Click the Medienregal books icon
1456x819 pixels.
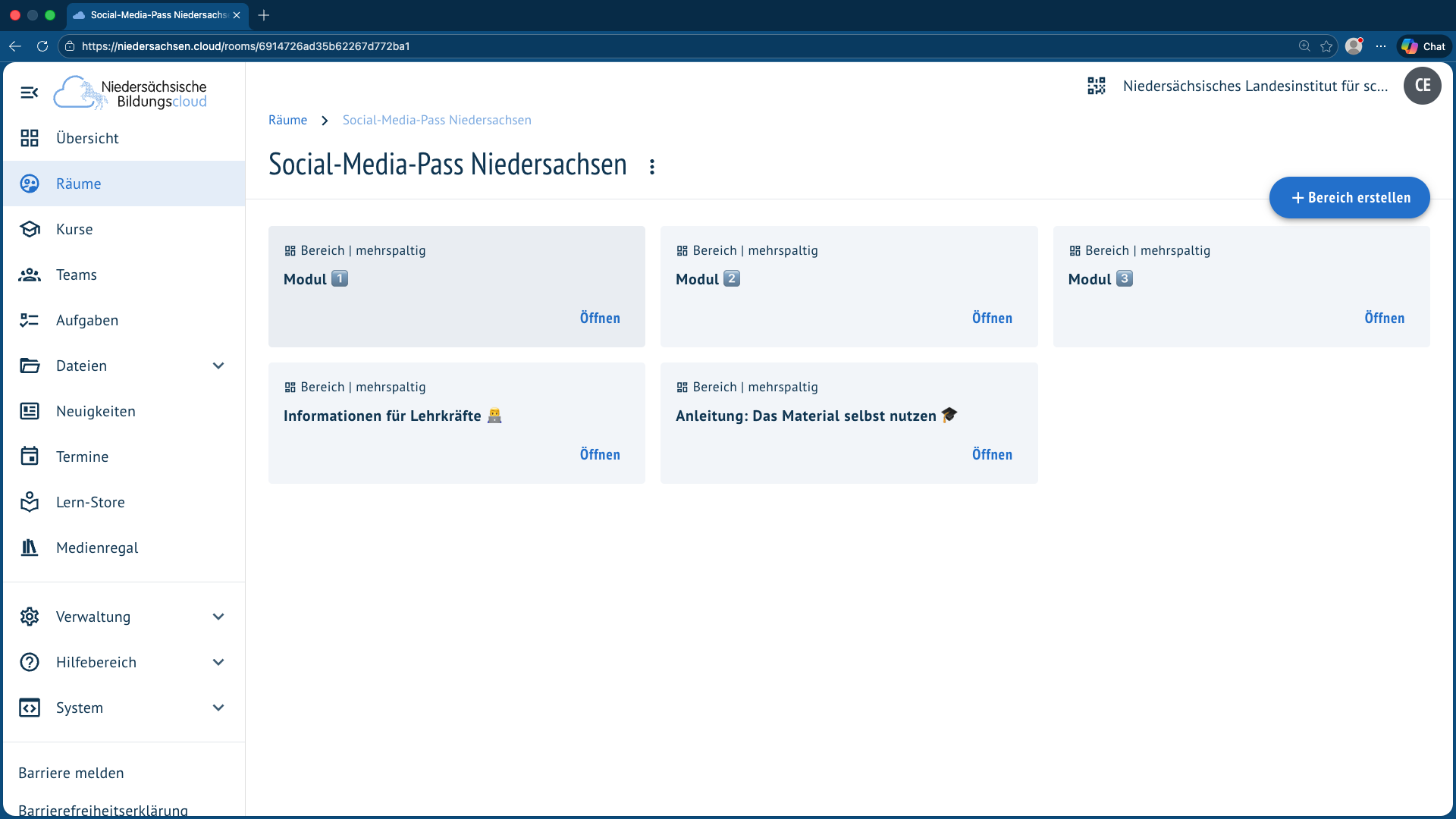tap(30, 548)
